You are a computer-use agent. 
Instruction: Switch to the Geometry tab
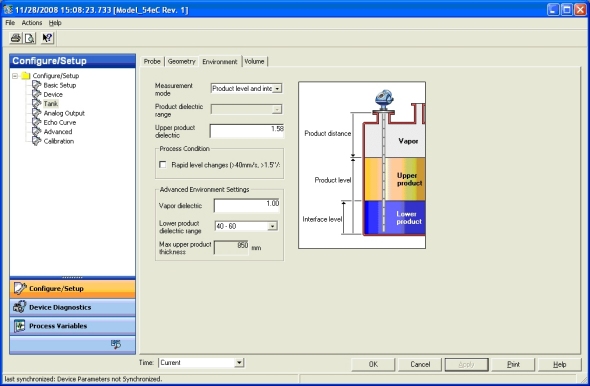(x=181, y=61)
